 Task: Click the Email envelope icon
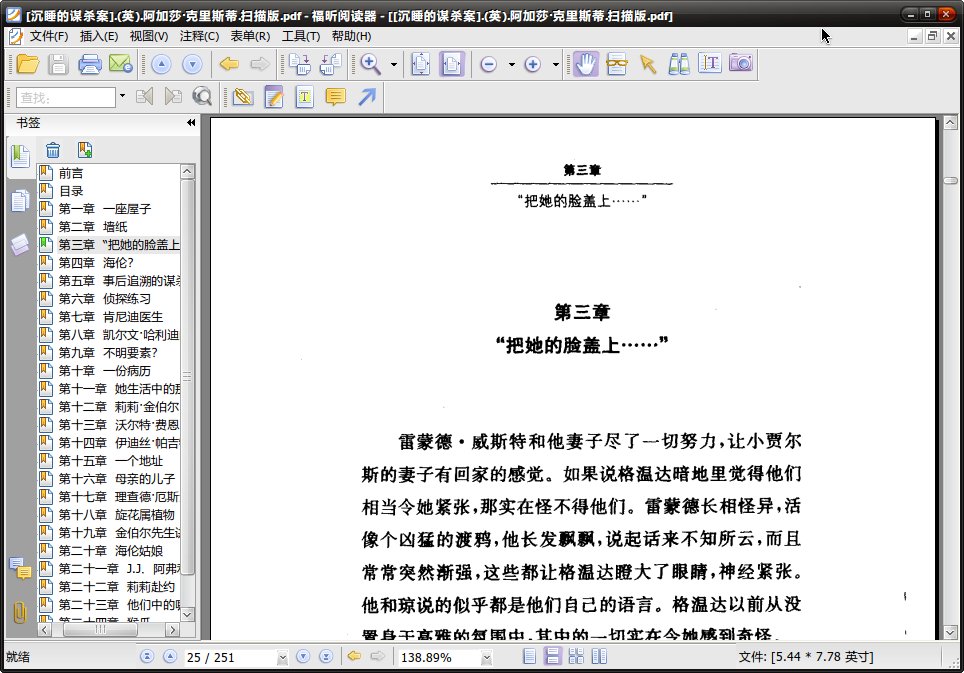coord(120,64)
